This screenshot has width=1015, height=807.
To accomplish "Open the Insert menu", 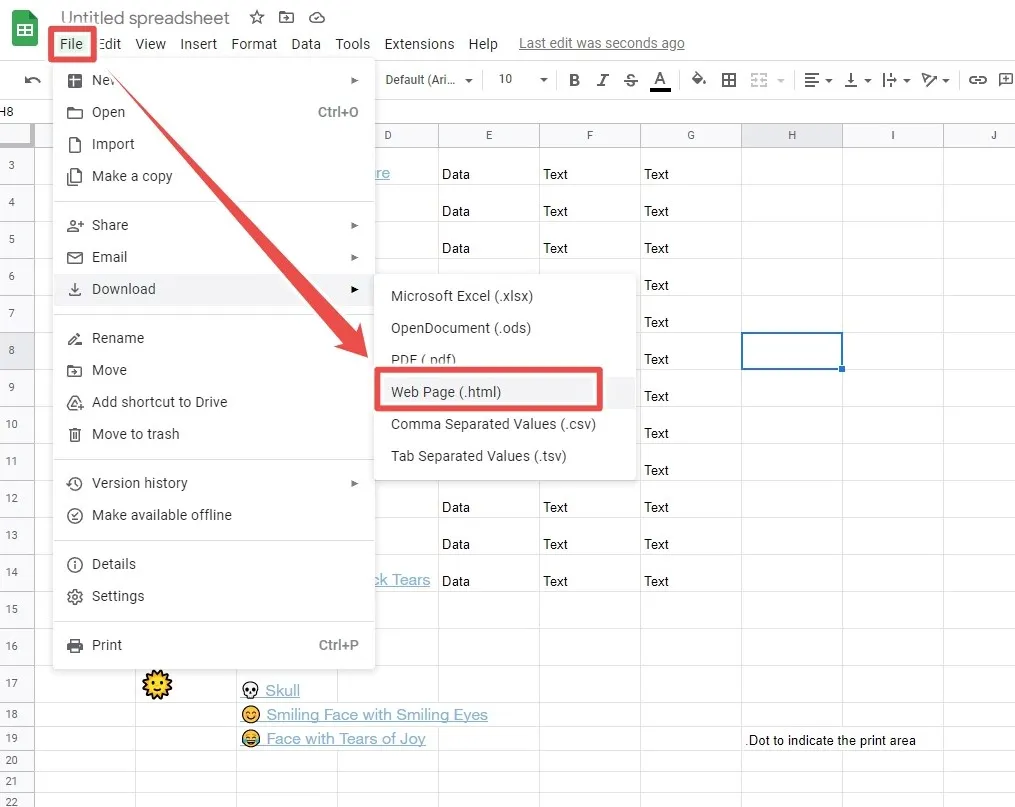I will pos(198,44).
